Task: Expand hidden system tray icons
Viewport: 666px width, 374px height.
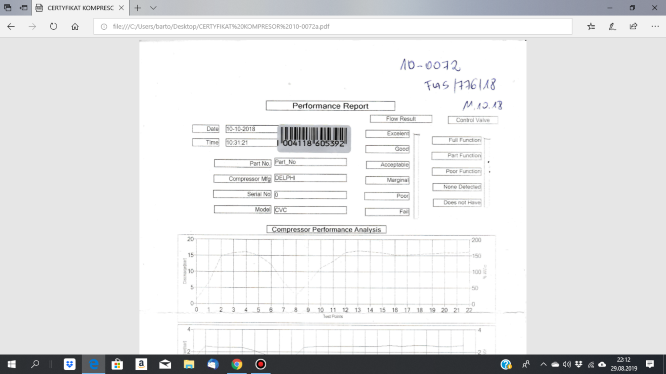Action: 543,364
